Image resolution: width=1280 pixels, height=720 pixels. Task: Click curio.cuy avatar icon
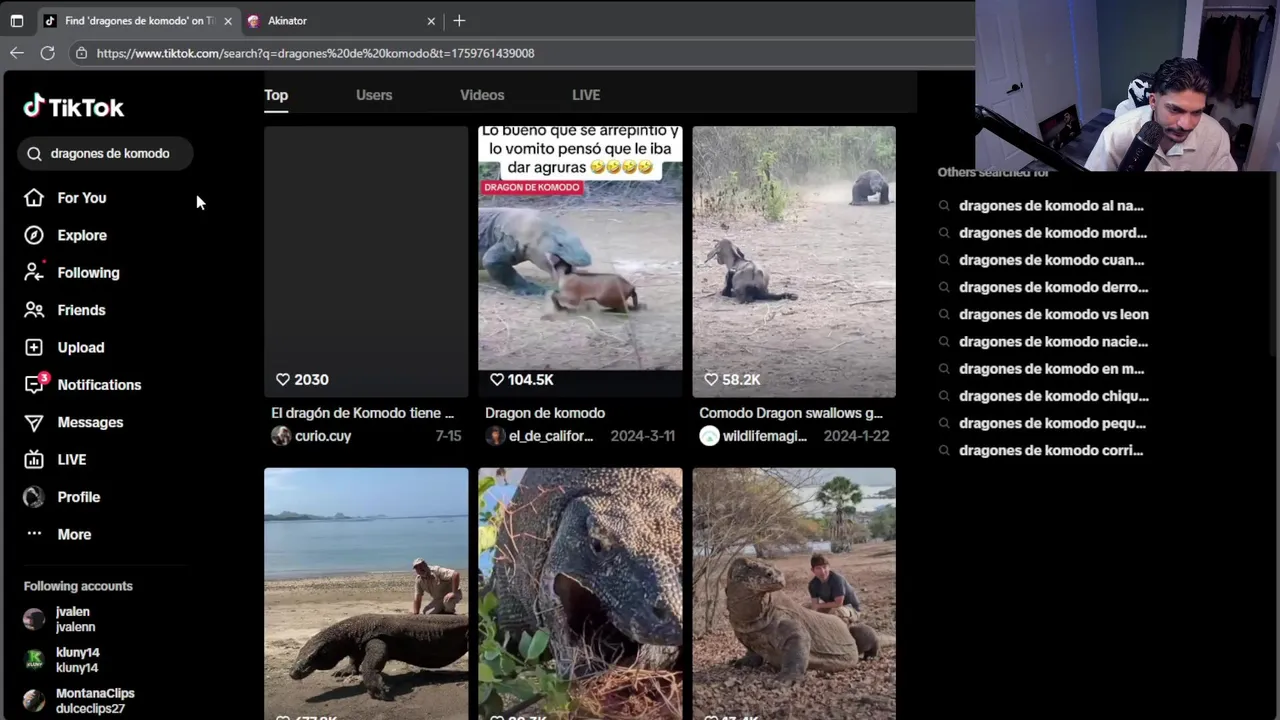[281, 436]
